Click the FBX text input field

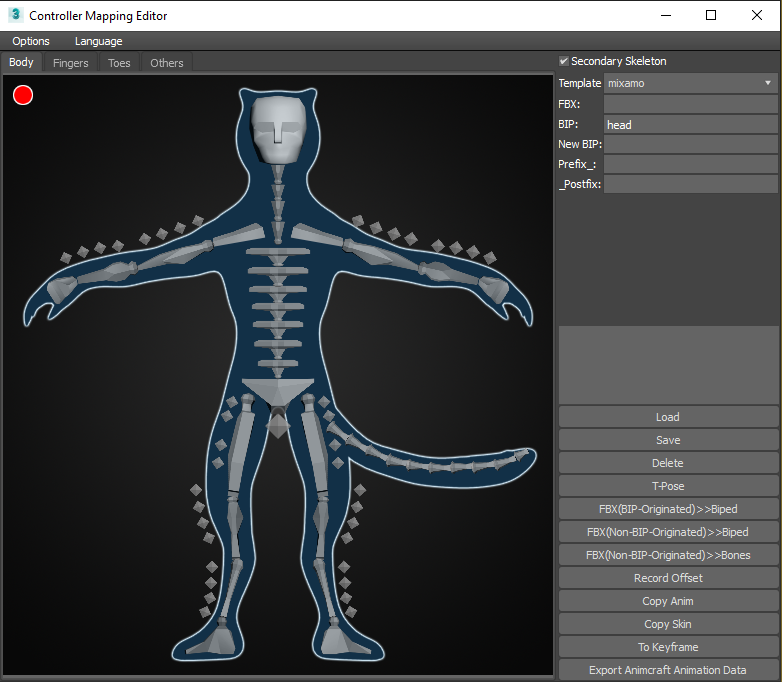690,104
